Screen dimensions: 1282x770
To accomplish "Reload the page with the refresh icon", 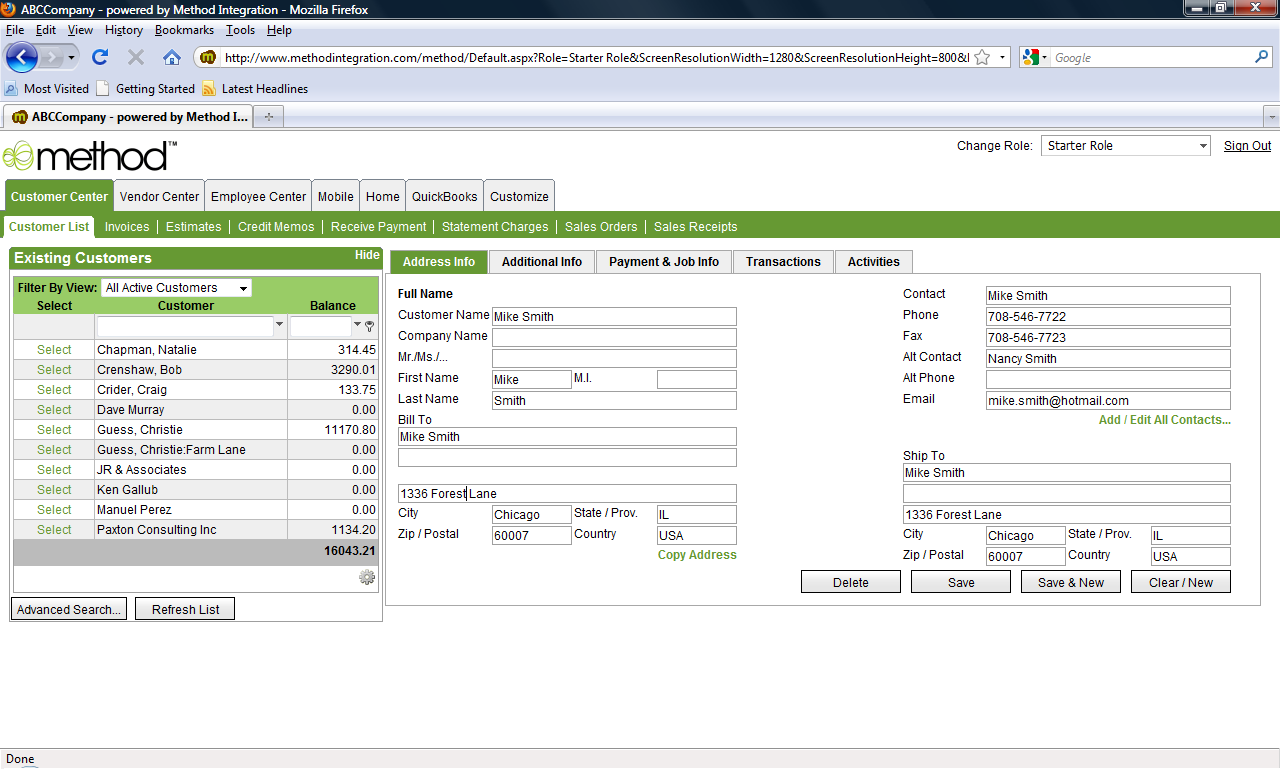I will point(100,58).
